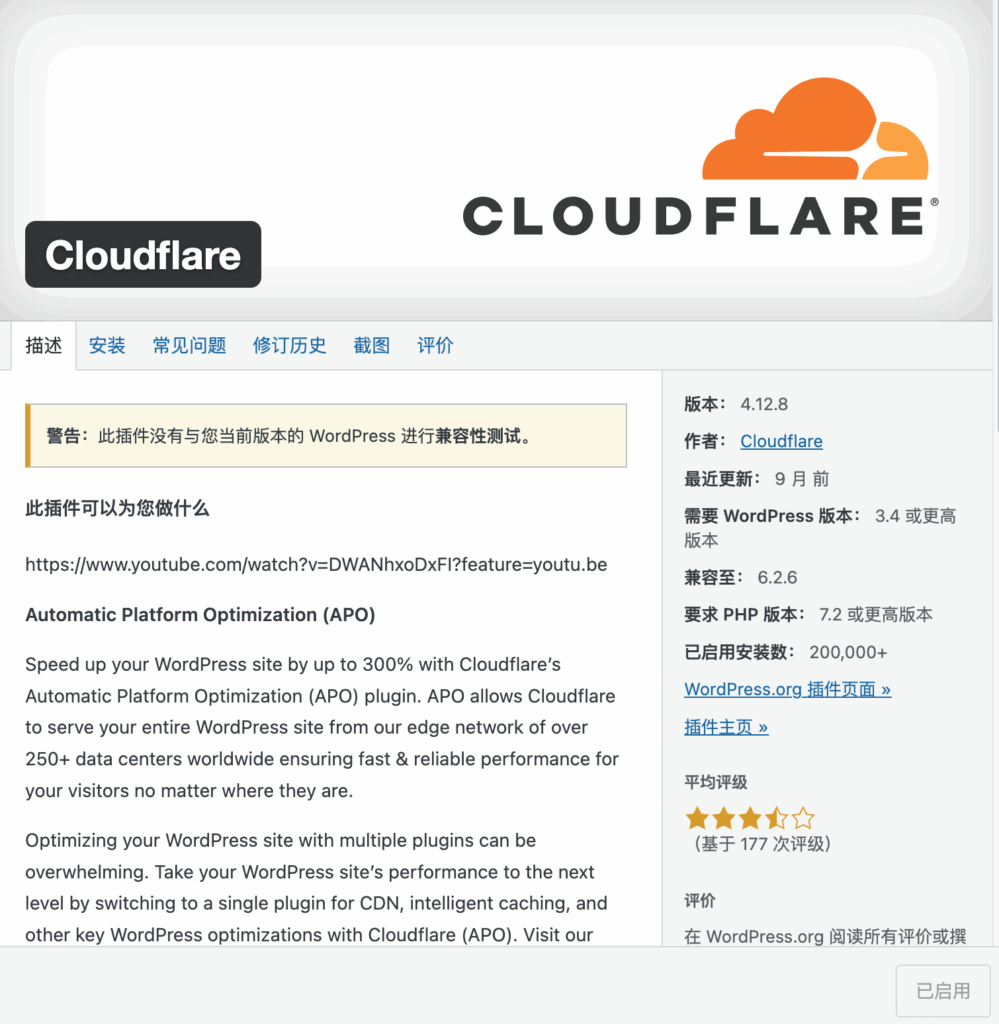Viewport: 999px width, 1024px height.
Task: Switch to the 安装 tab
Action: 107,345
